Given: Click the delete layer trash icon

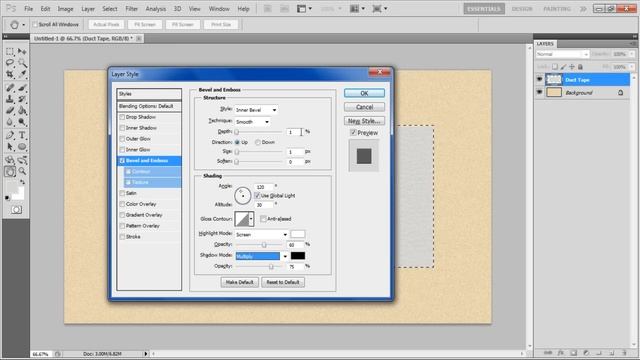Looking at the screenshot, I should tap(624, 353).
